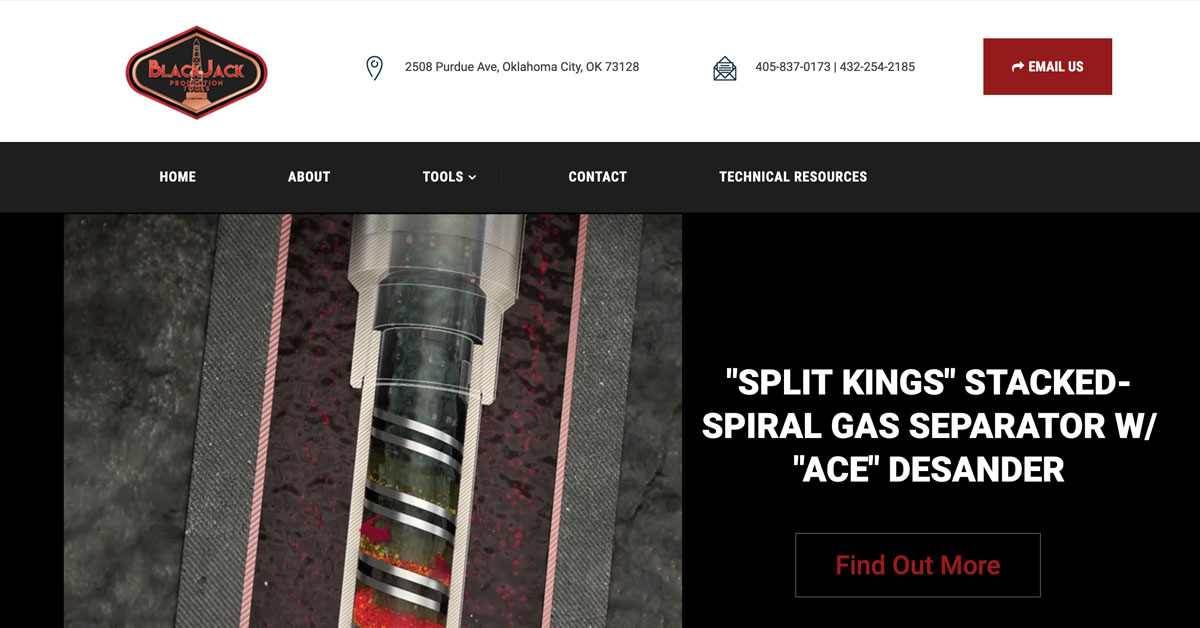The image size is (1200, 628).
Task: Call the 432-254-2185 phone number
Action: [x=877, y=67]
